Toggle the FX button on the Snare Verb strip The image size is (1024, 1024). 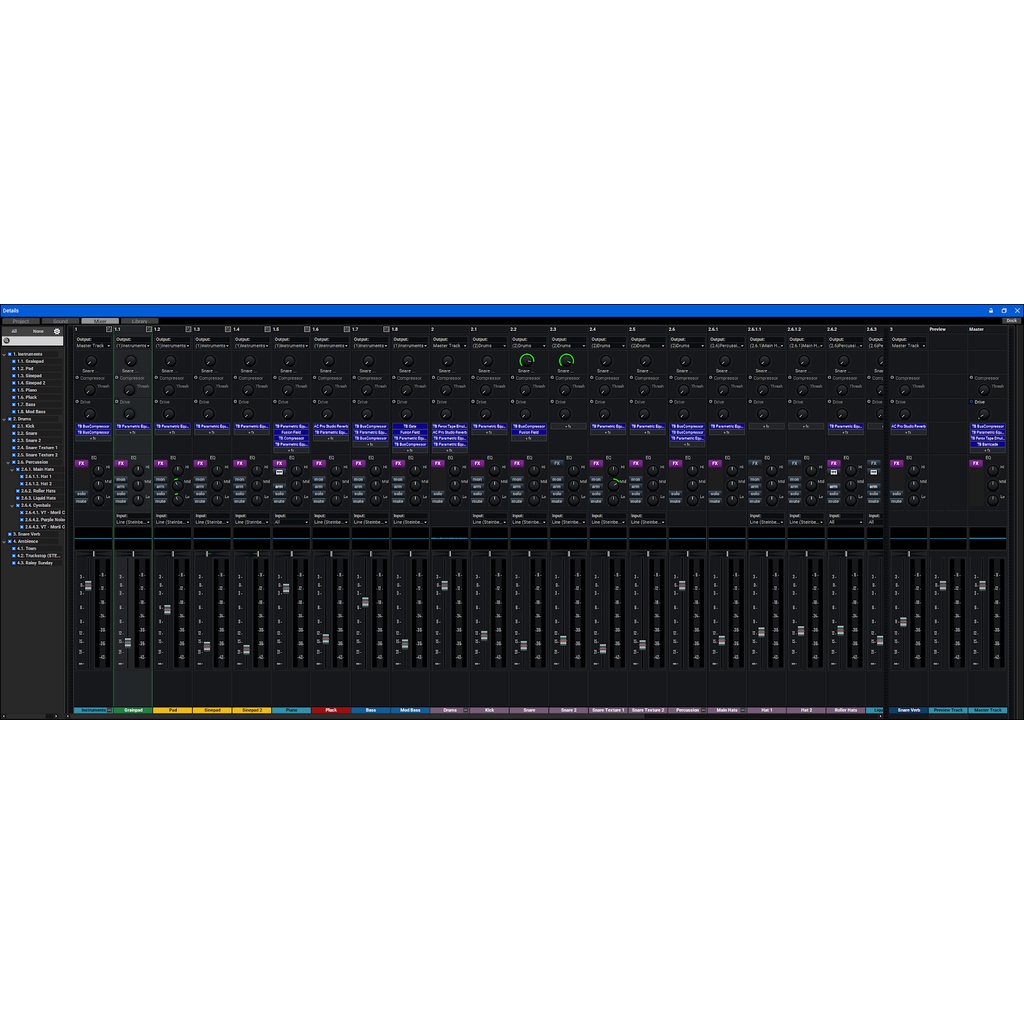tap(897, 463)
